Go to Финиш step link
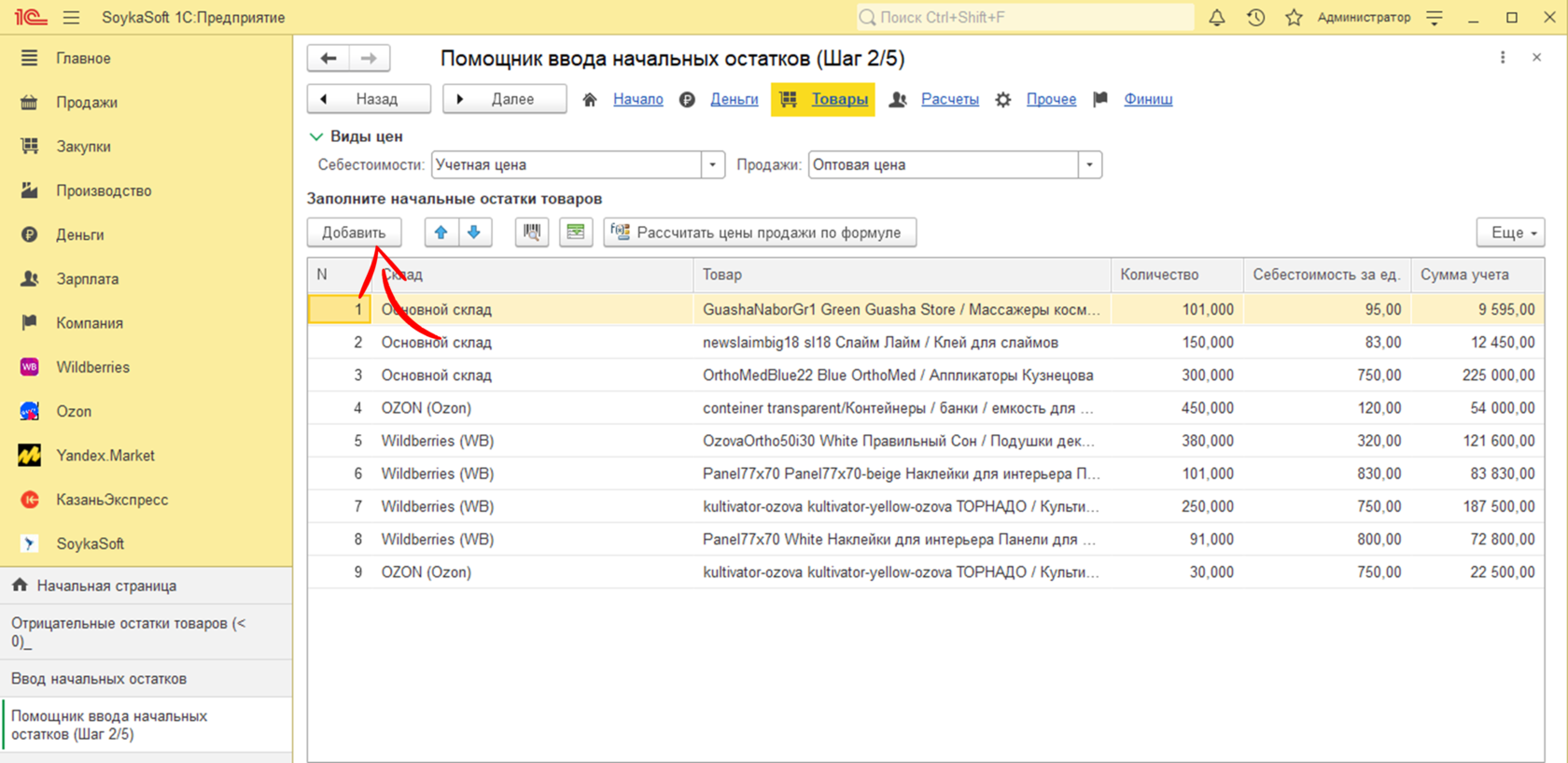The height and width of the screenshot is (763, 1568). click(x=1148, y=99)
